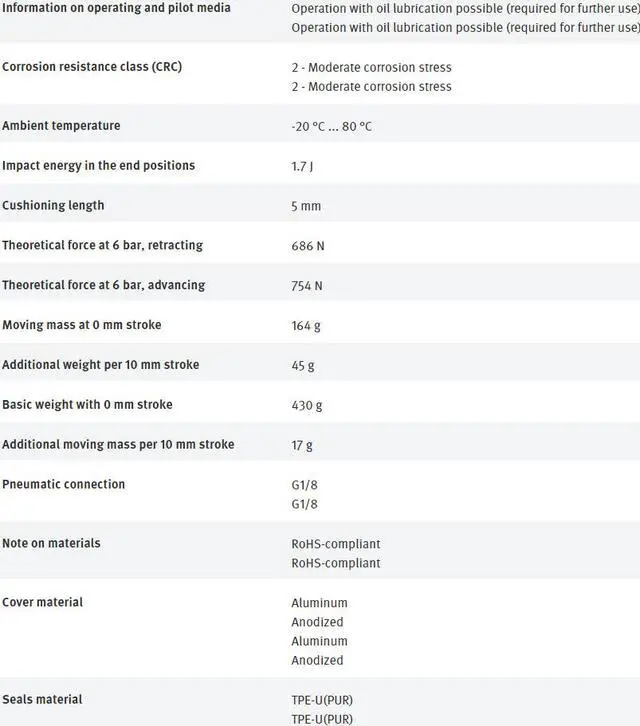Click 'Additional weight per 10 mm stroke'
640x726 pixels.
point(100,365)
